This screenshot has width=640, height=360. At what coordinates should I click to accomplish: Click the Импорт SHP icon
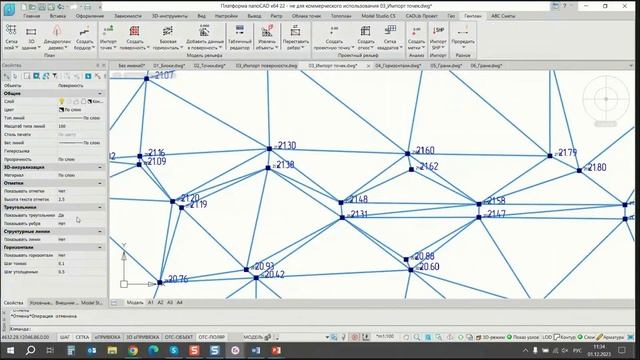pyautogui.click(x=438, y=31)
